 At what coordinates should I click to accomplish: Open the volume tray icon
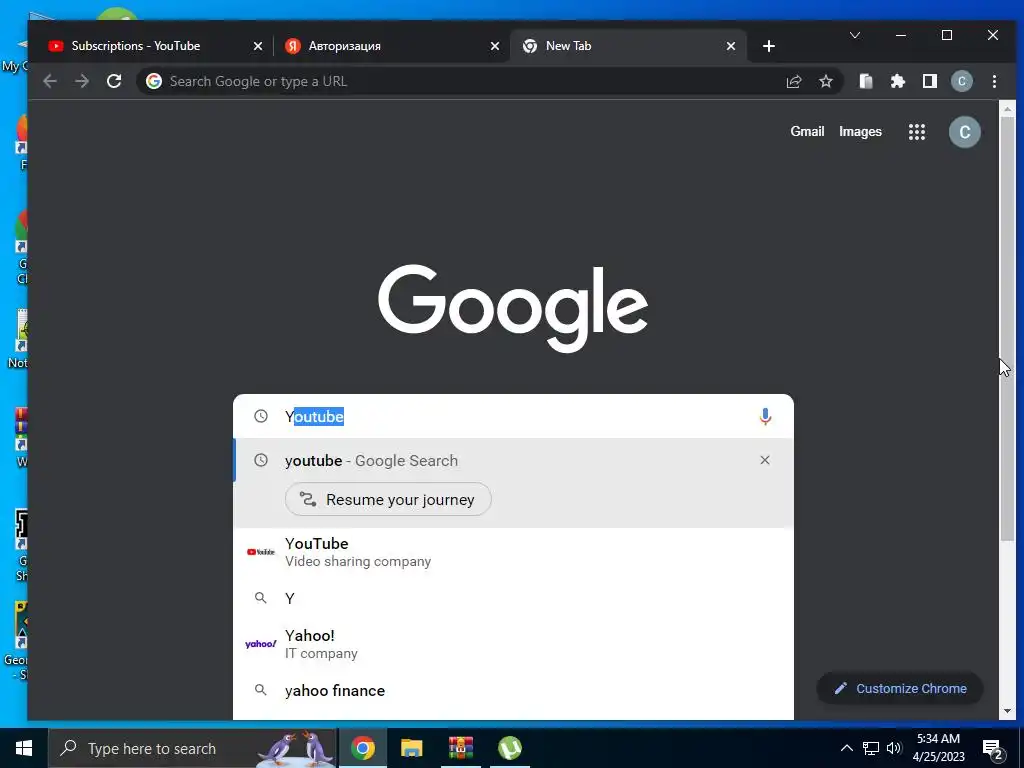894,748
